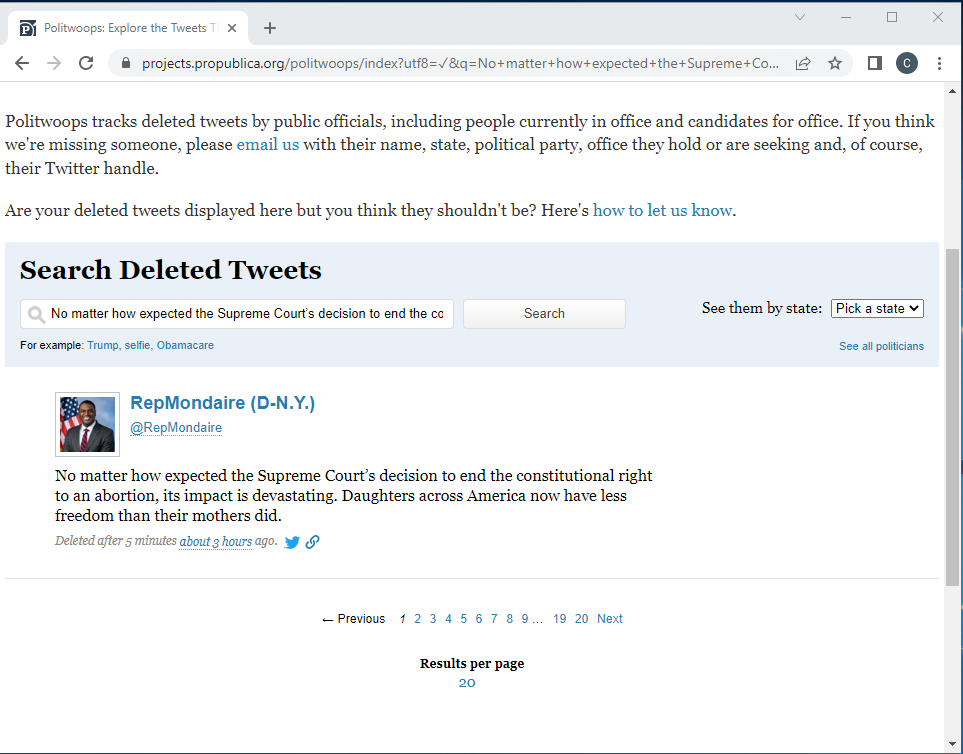Viewport: 963px width, 754px height.
Task: Click the deleted tweet text about Supreme Court
Action: tap(354, 496)
